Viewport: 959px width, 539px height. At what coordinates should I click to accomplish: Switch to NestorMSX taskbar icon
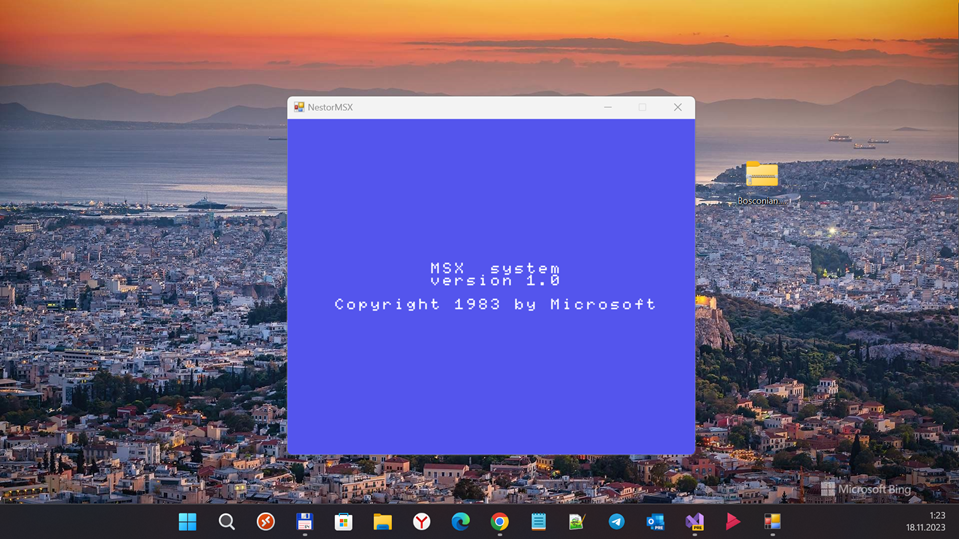coord(772,521)
